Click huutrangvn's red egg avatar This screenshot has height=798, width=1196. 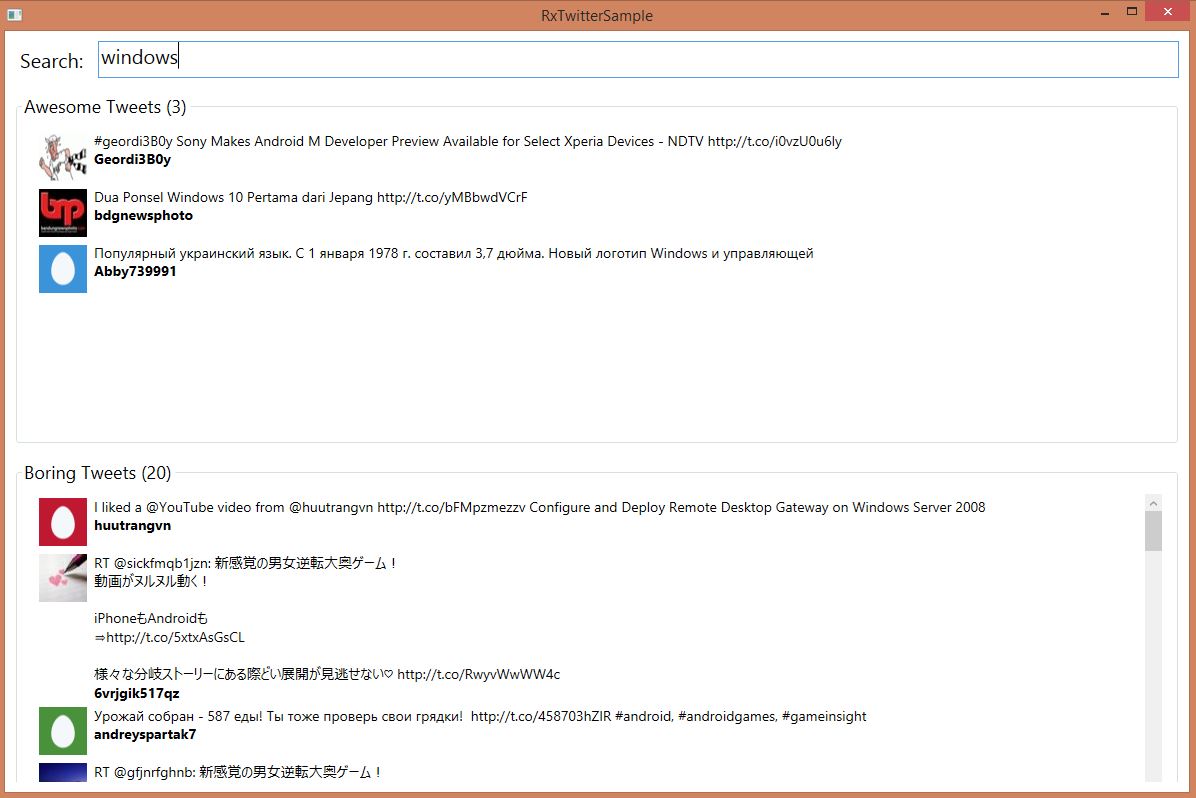pos(63,522)
